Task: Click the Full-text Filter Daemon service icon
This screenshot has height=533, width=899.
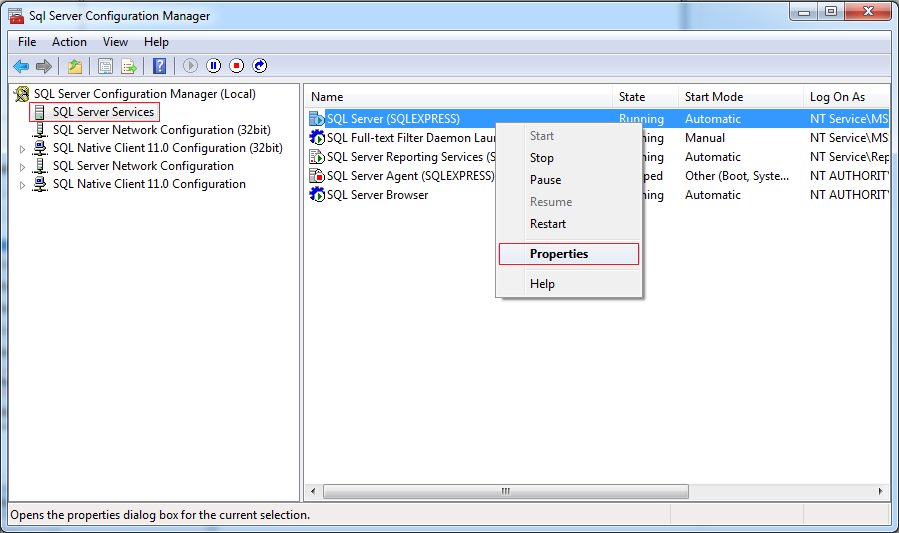Action: point(316,138)
